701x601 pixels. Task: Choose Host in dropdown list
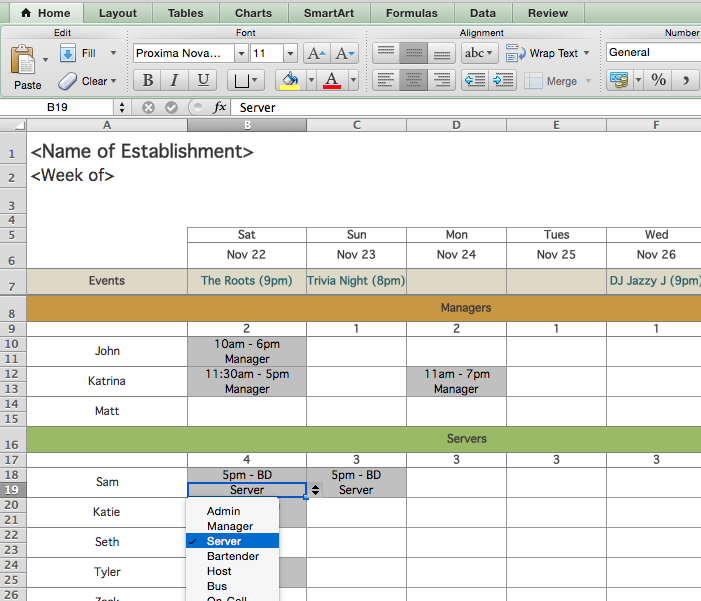pyautogui.click(x=232, y=571)
